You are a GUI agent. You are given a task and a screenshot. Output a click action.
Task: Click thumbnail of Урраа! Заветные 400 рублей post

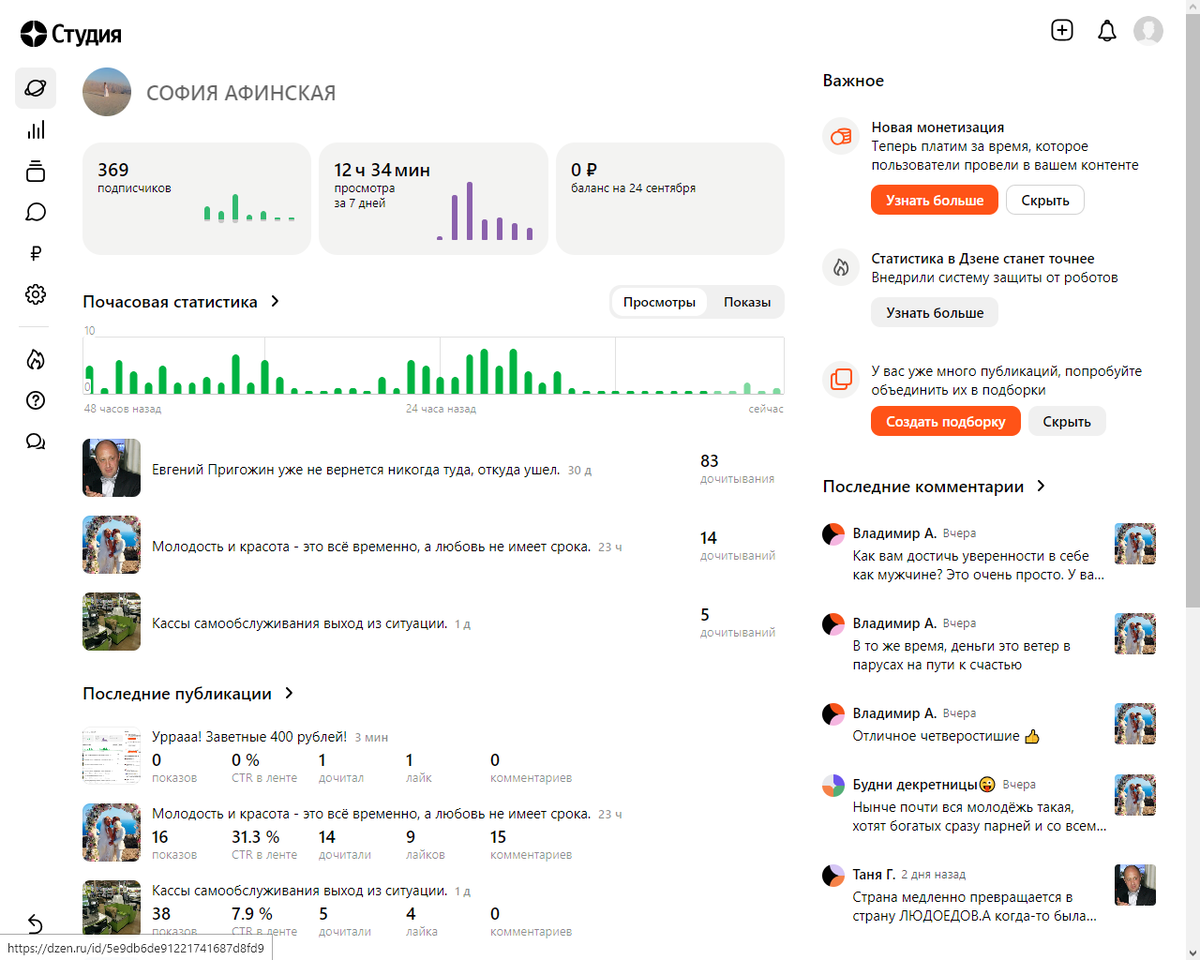[112, 756]
